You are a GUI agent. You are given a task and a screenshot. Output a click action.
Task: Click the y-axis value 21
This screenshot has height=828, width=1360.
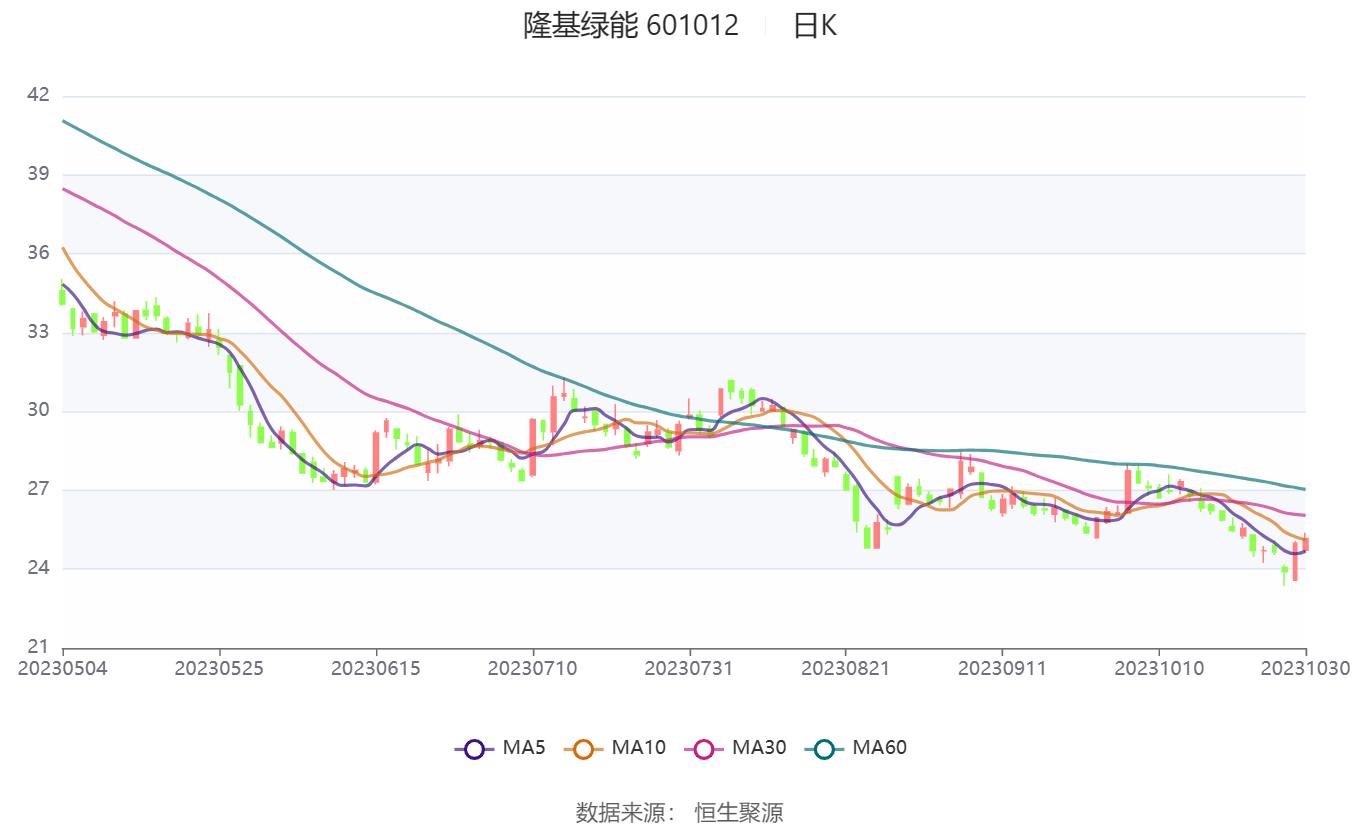(38, 647)
